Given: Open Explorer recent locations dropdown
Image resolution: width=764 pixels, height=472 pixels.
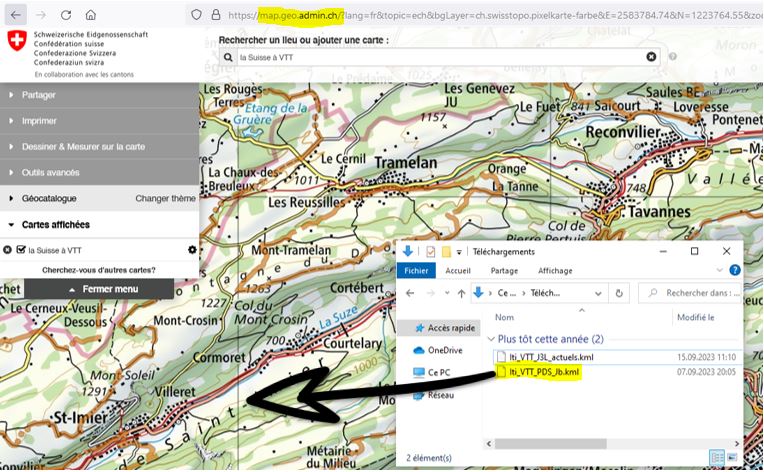Looking at the screenshot, I should pyautogui.click(x=447, y=293).
